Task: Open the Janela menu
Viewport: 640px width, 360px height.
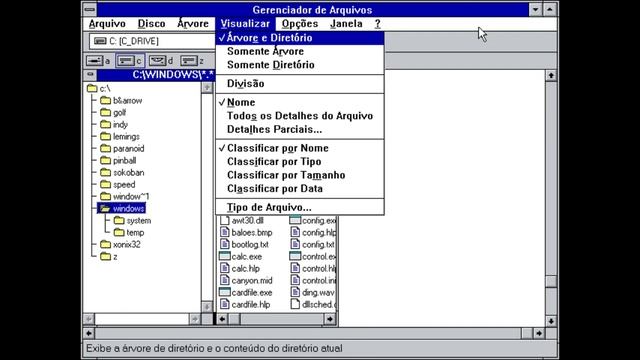Action: pyautogui.click(x=346, y=24)
